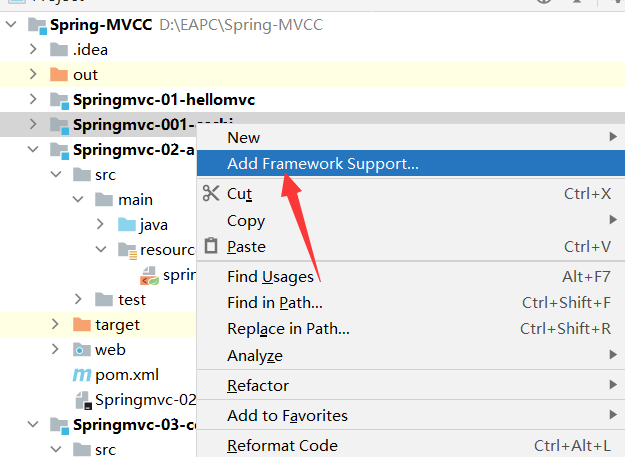
Task: Collapse the resources folder
Action: (101, 249)
